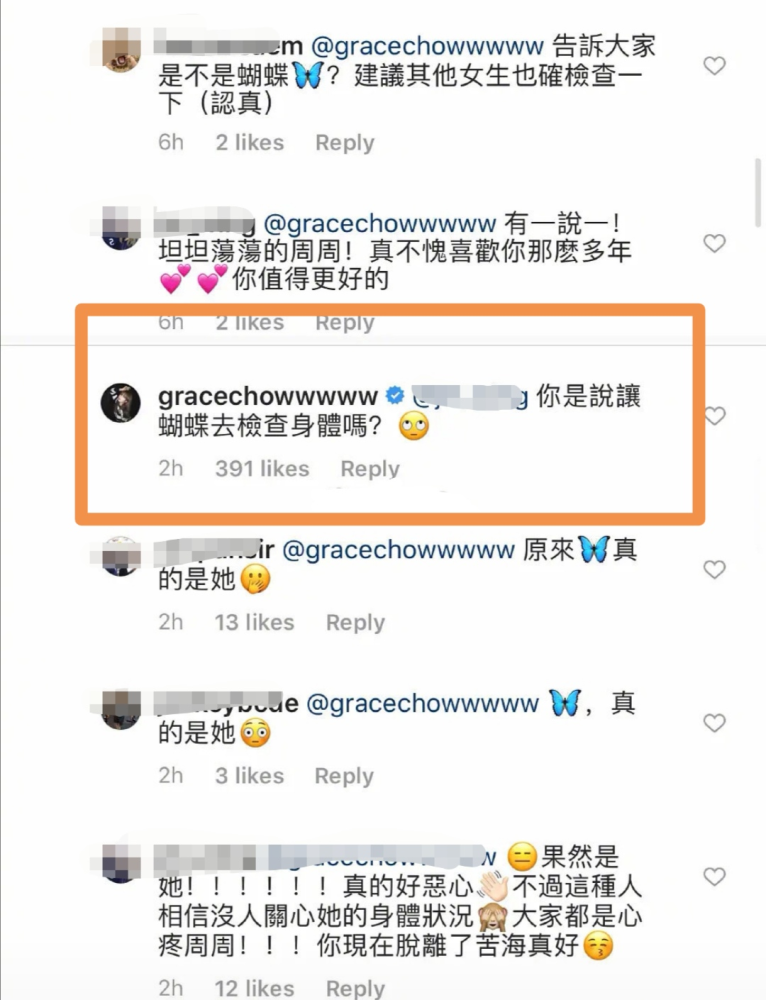
Task: Reply to gracechowwwww's comment with 391 likes
Action: 370,469
